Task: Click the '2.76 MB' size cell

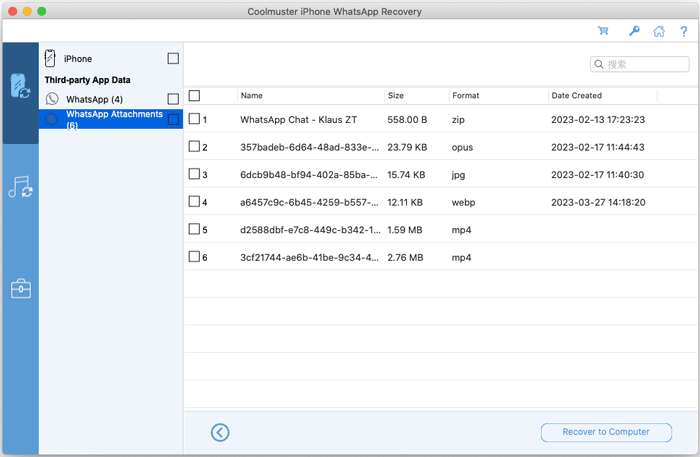Action: pos(405,258)
